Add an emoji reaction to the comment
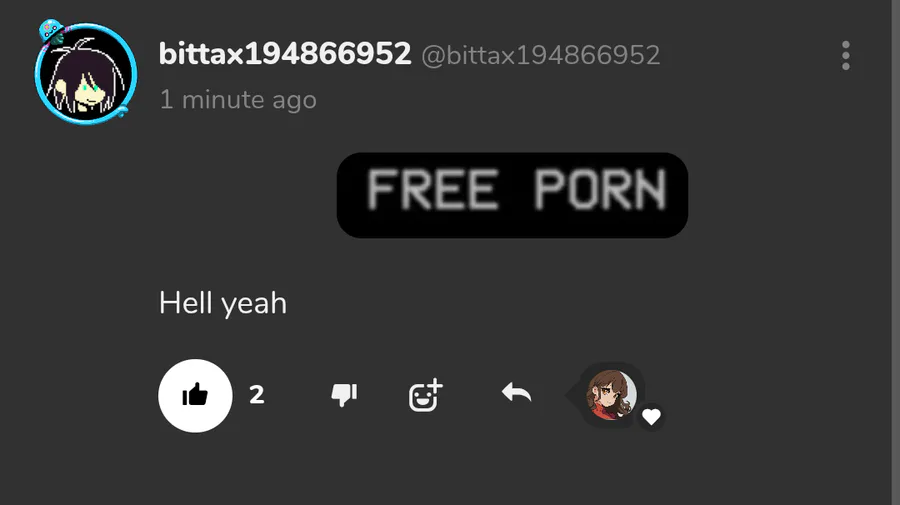900x505 pixels. [x=425, y=395]
